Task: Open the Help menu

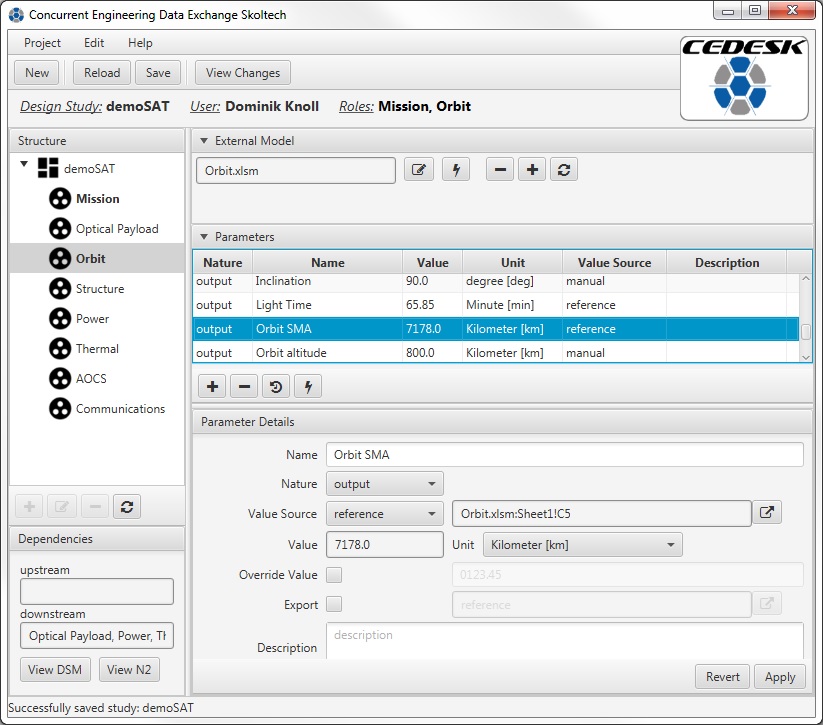Action: pyautogui.click(x=140, y=43)
